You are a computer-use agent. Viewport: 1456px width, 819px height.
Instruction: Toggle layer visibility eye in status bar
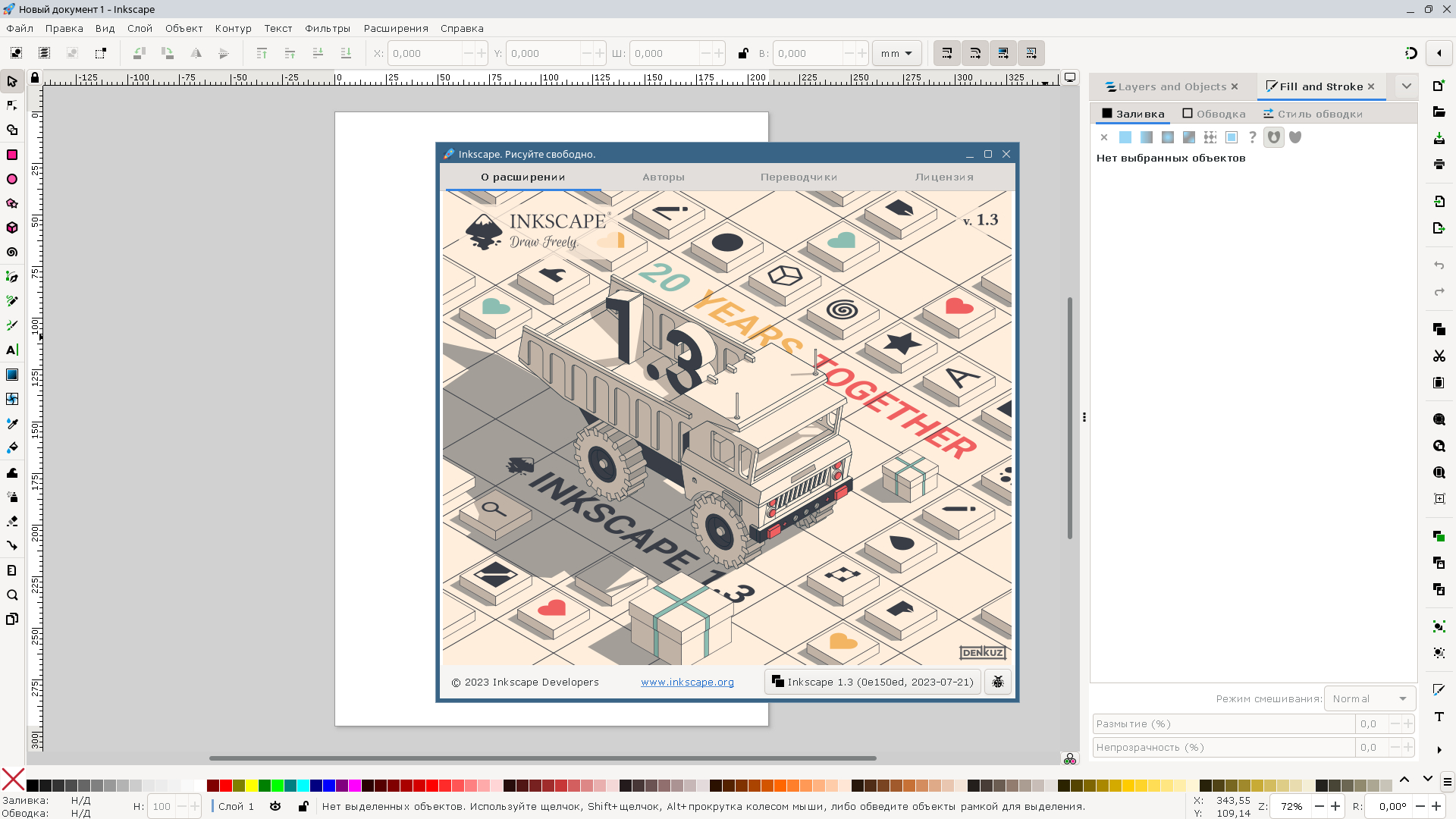click(x=275, y=806)
